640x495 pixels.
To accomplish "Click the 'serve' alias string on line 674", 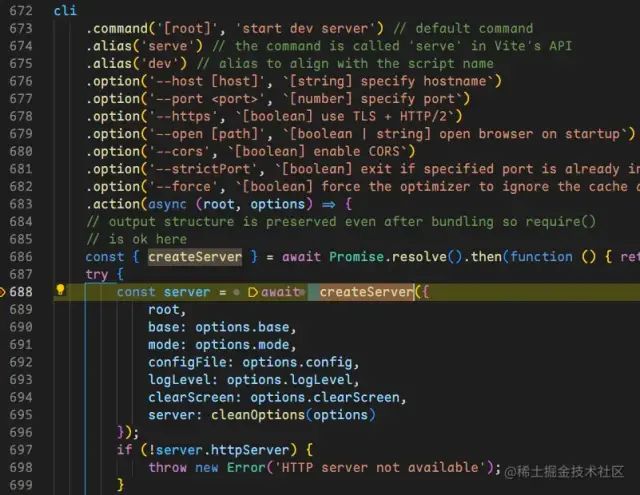I will click(167, 46).
